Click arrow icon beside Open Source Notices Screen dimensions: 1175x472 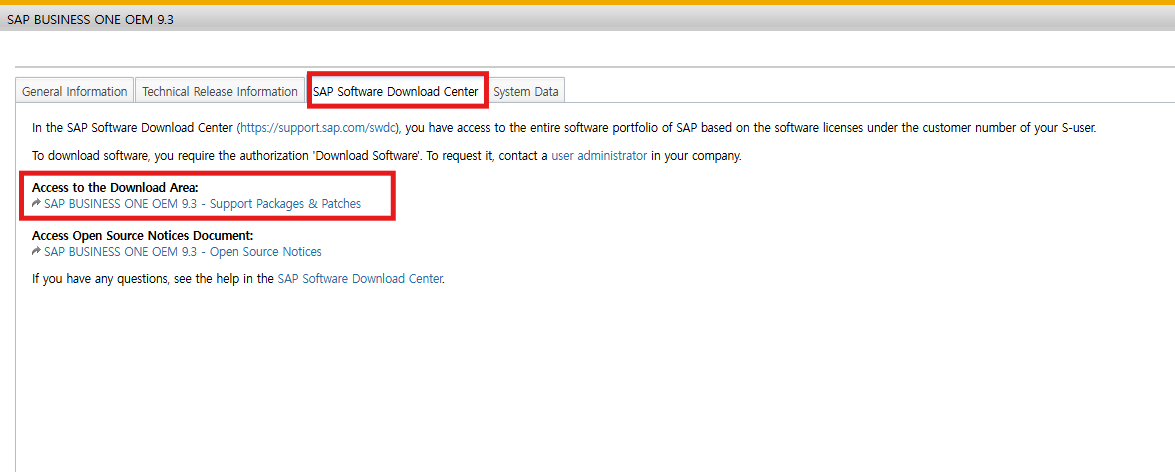tap(37, 251)
